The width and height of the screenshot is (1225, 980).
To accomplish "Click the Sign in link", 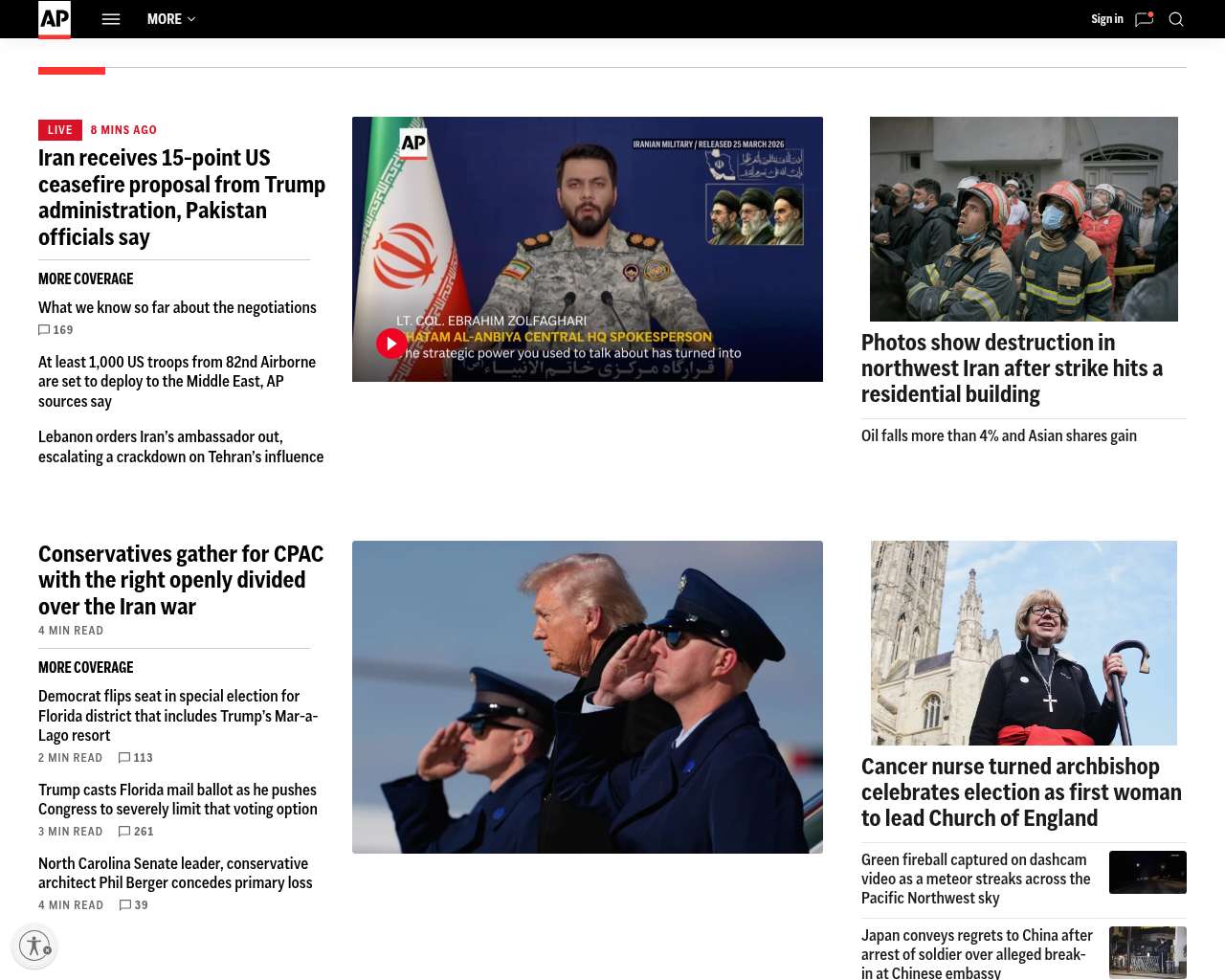I will pyautogui.click(x=1107, y=19).
